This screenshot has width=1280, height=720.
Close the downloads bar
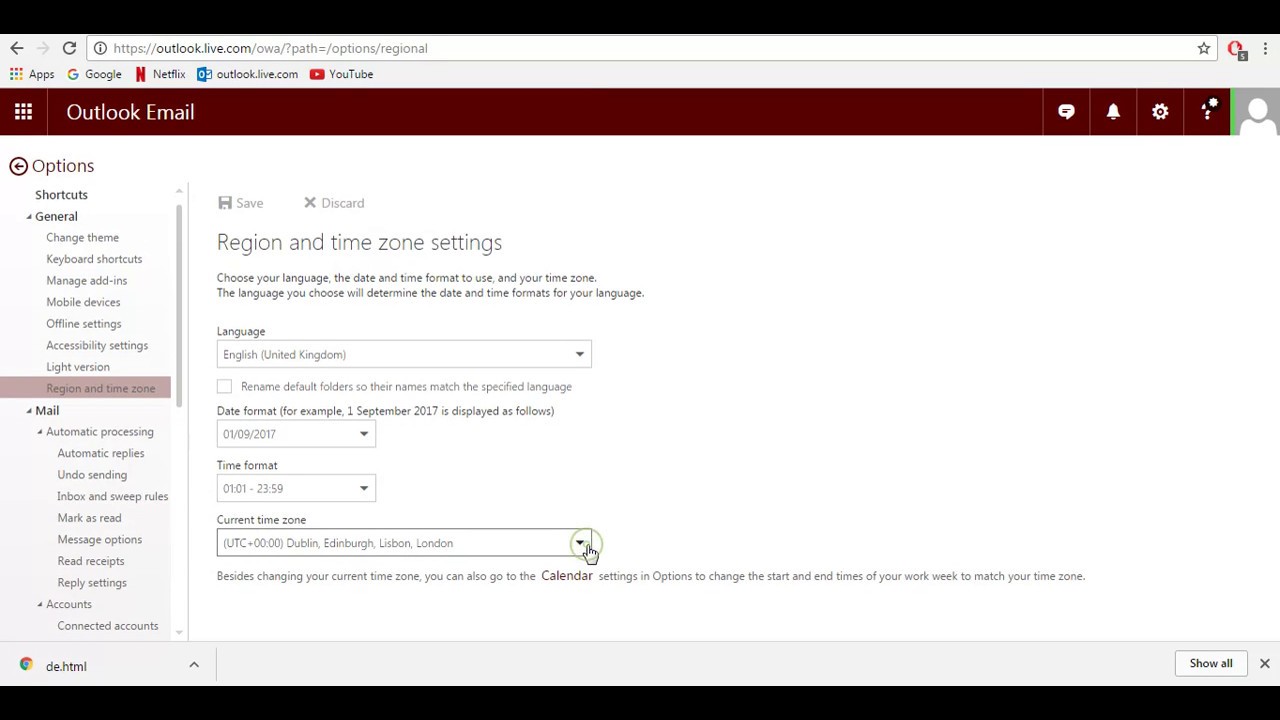(1264, 663)
